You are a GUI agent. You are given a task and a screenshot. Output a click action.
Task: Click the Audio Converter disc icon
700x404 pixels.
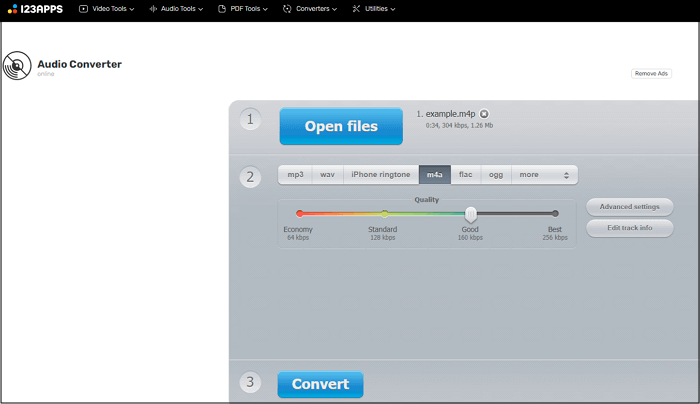pos(17,67)
